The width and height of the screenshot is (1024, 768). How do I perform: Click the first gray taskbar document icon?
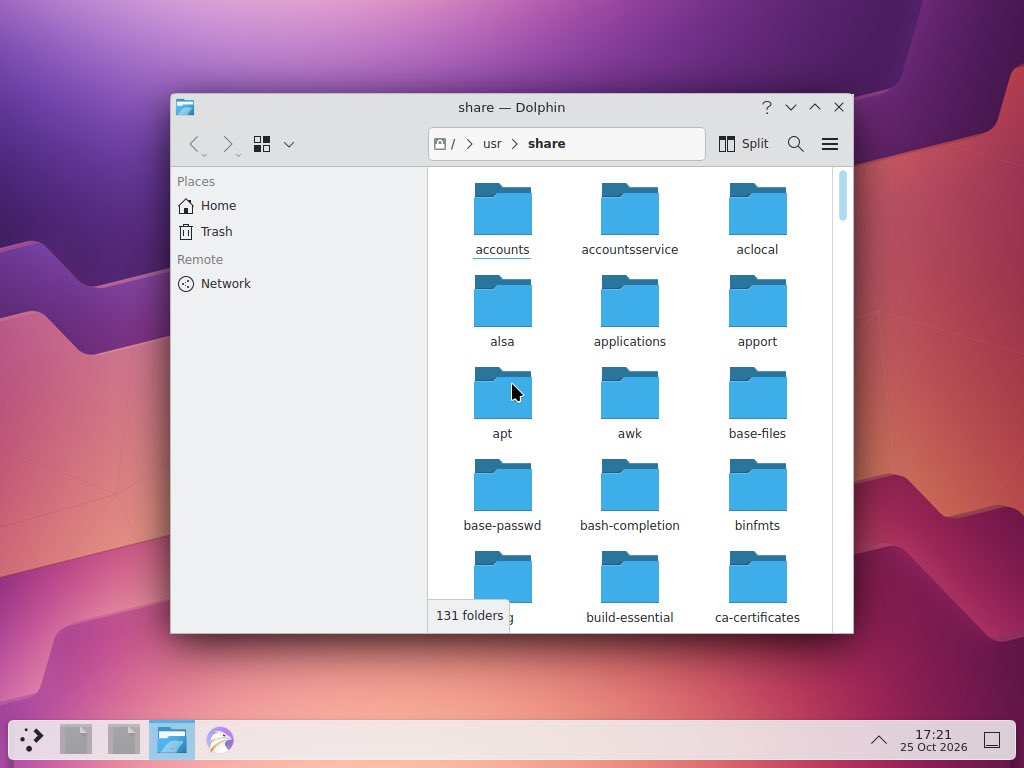[x=76, y=739]
